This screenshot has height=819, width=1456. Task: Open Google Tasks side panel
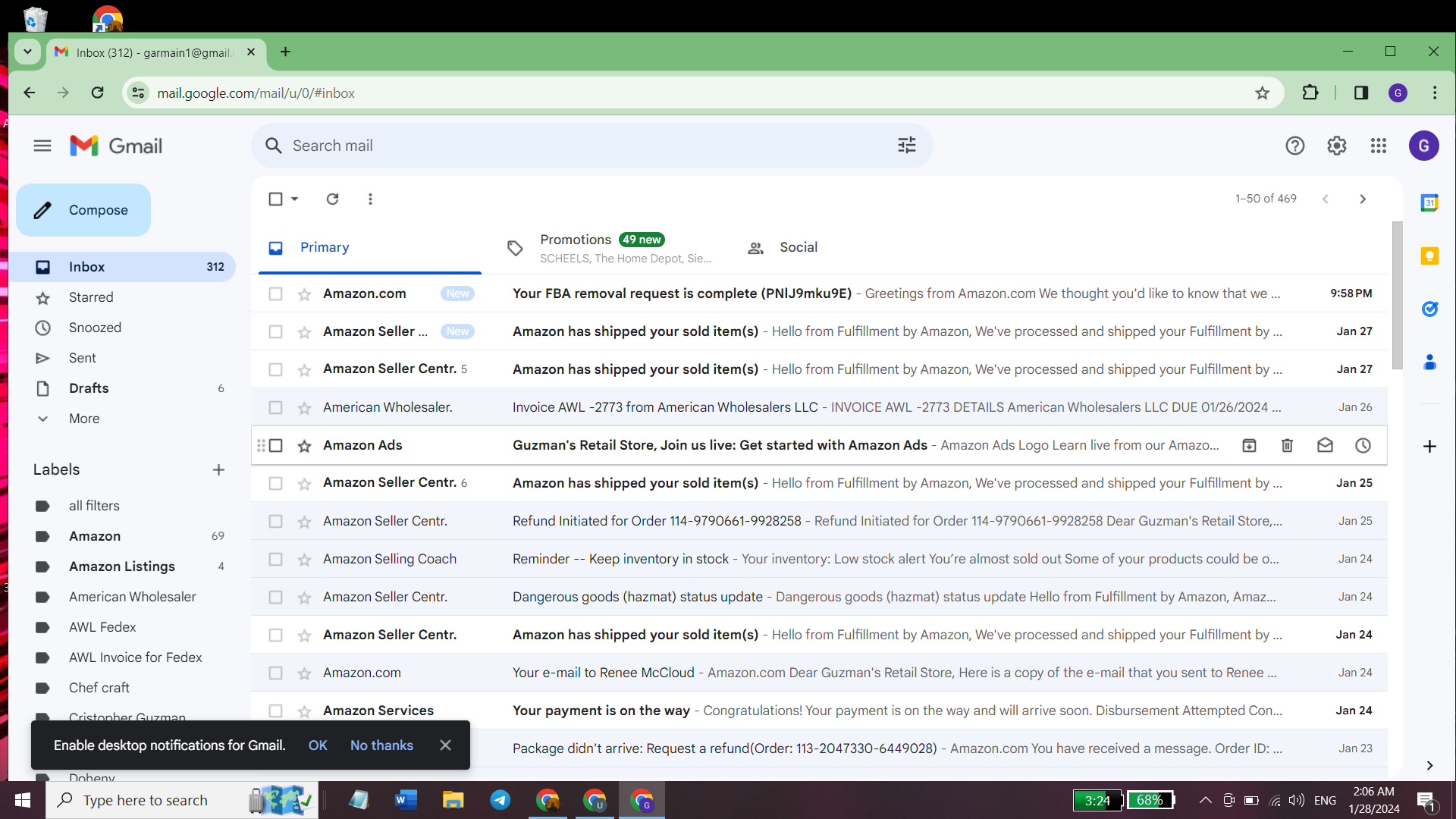pyautogui.click(x=1429, y=309)
